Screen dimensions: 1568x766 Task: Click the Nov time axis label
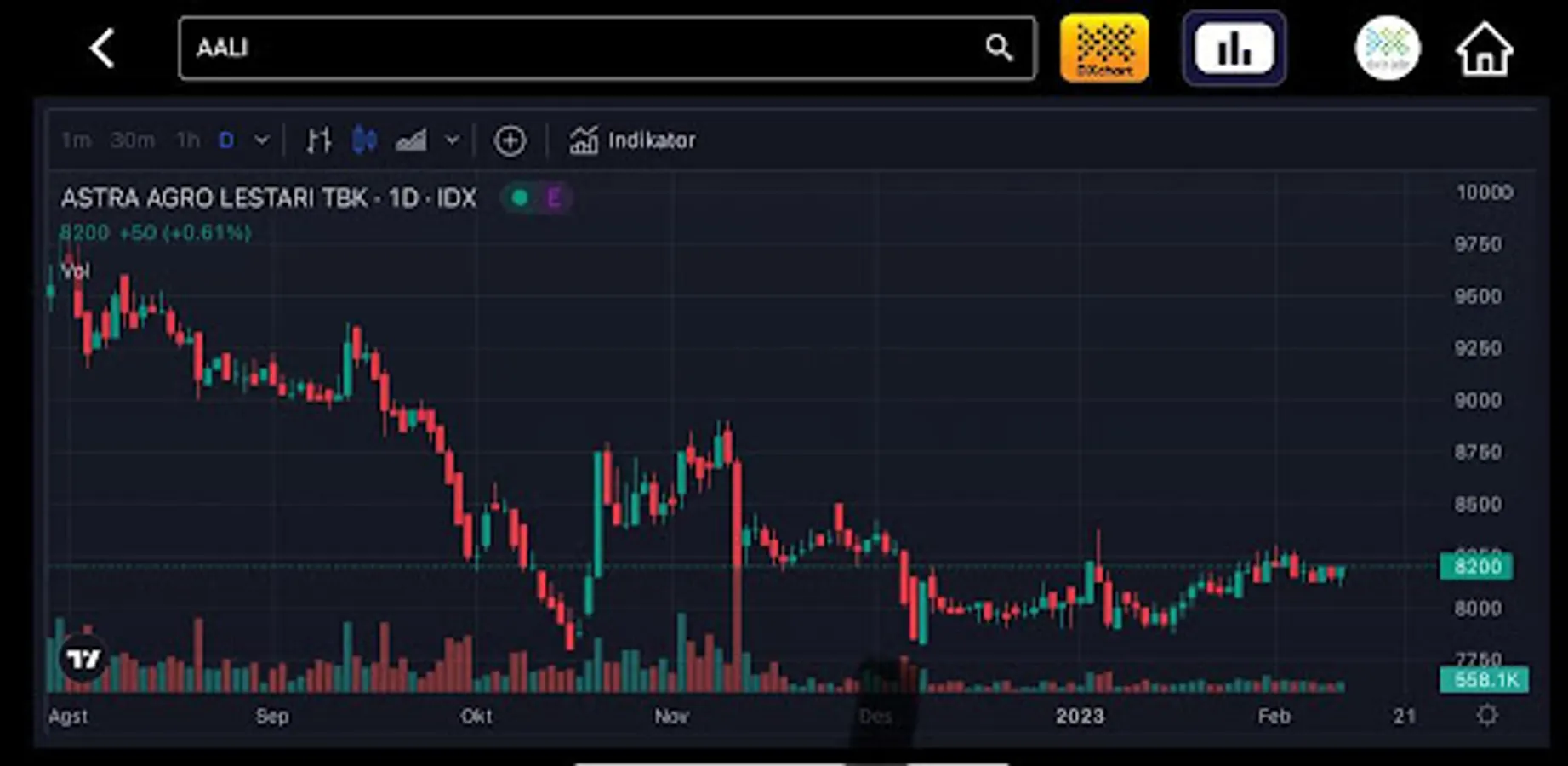[671, 717]
